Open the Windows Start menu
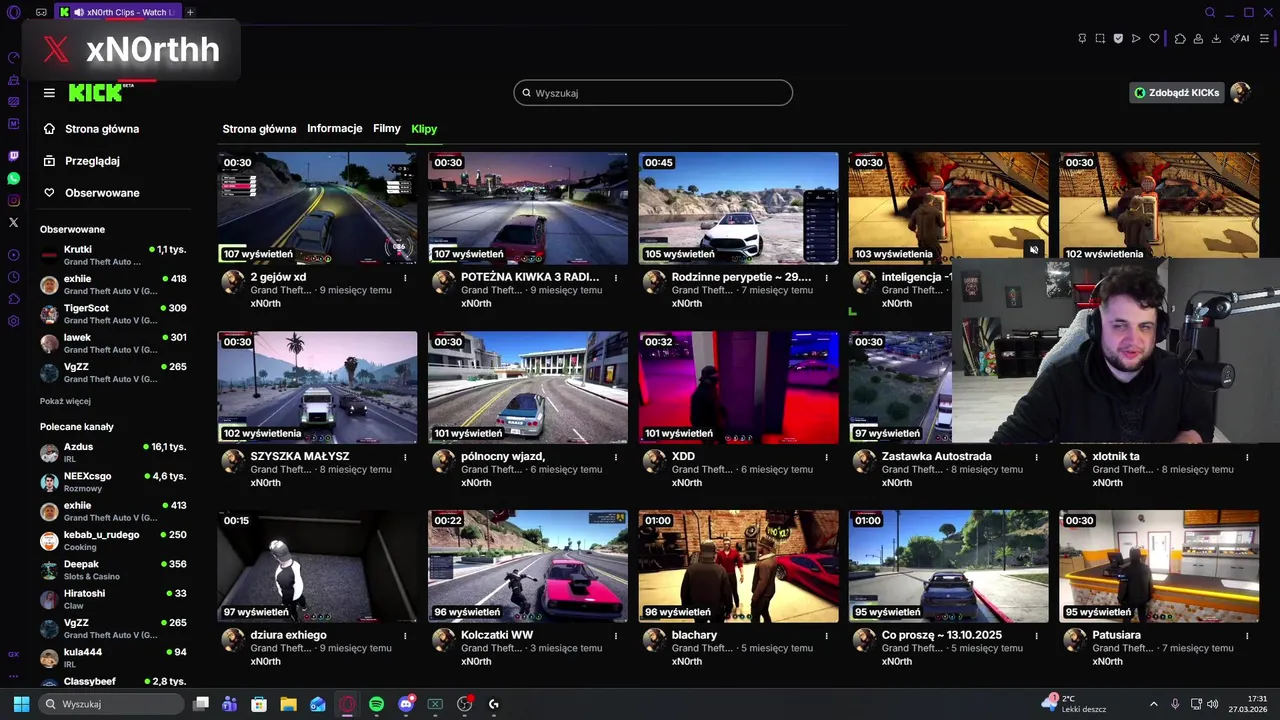This screenshot has width=1280, height=720. (21, 704)
